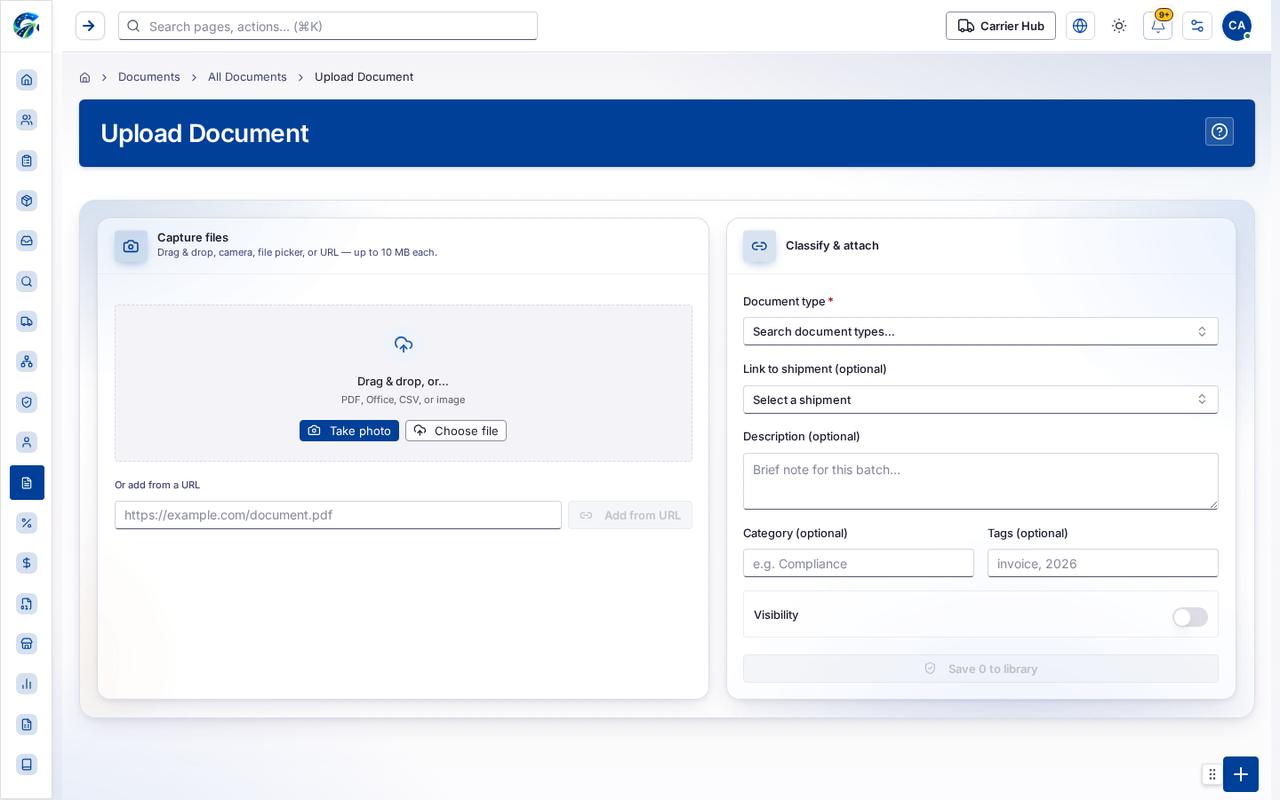Open the sliders settings icon
The image size is (1280, 800).
point(1197,26)
